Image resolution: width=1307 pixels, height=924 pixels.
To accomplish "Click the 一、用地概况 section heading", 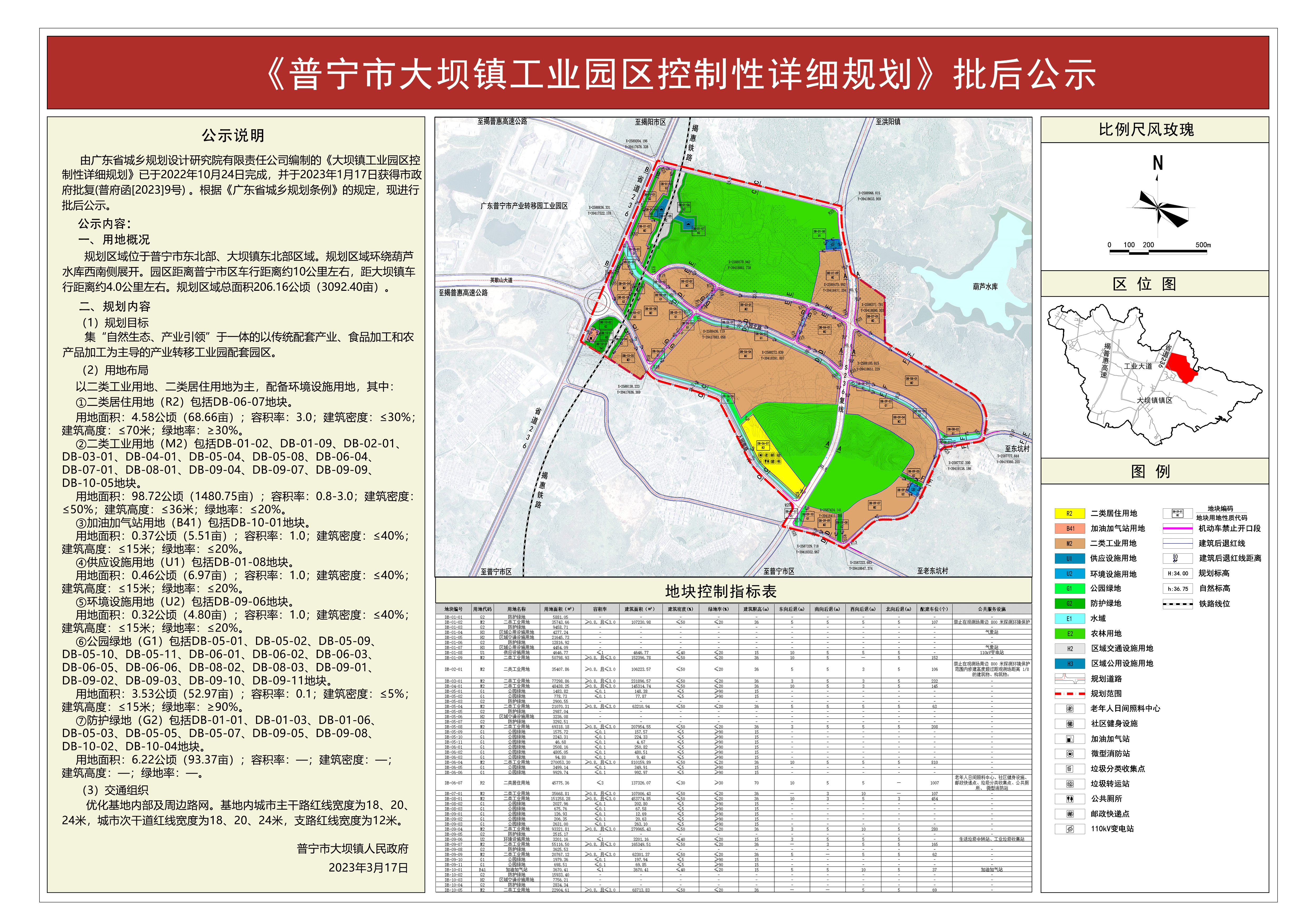I will pyautogui.click(x=114, y=239).
